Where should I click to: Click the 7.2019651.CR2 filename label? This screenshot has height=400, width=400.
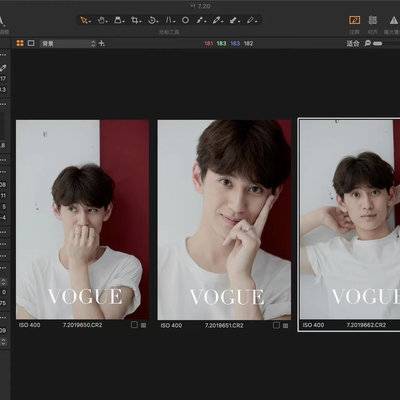(x=224, y=325)
